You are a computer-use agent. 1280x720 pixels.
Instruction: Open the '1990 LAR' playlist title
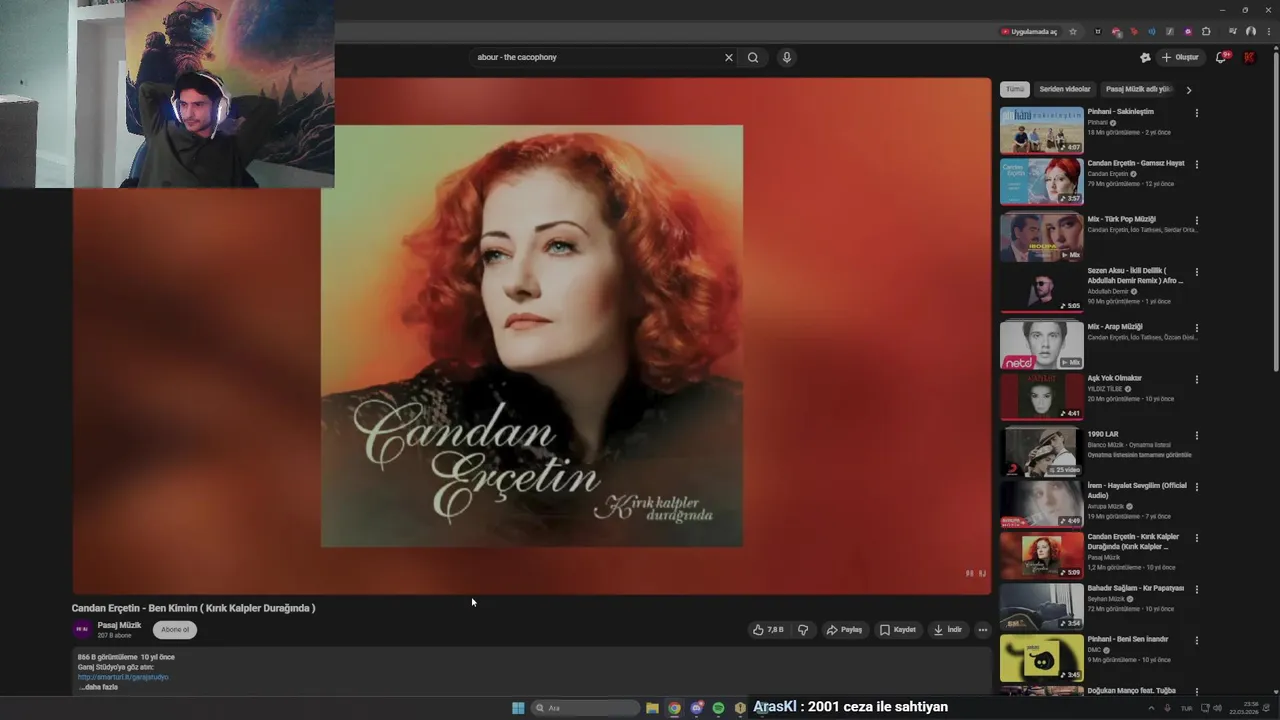pos(1103,434)
